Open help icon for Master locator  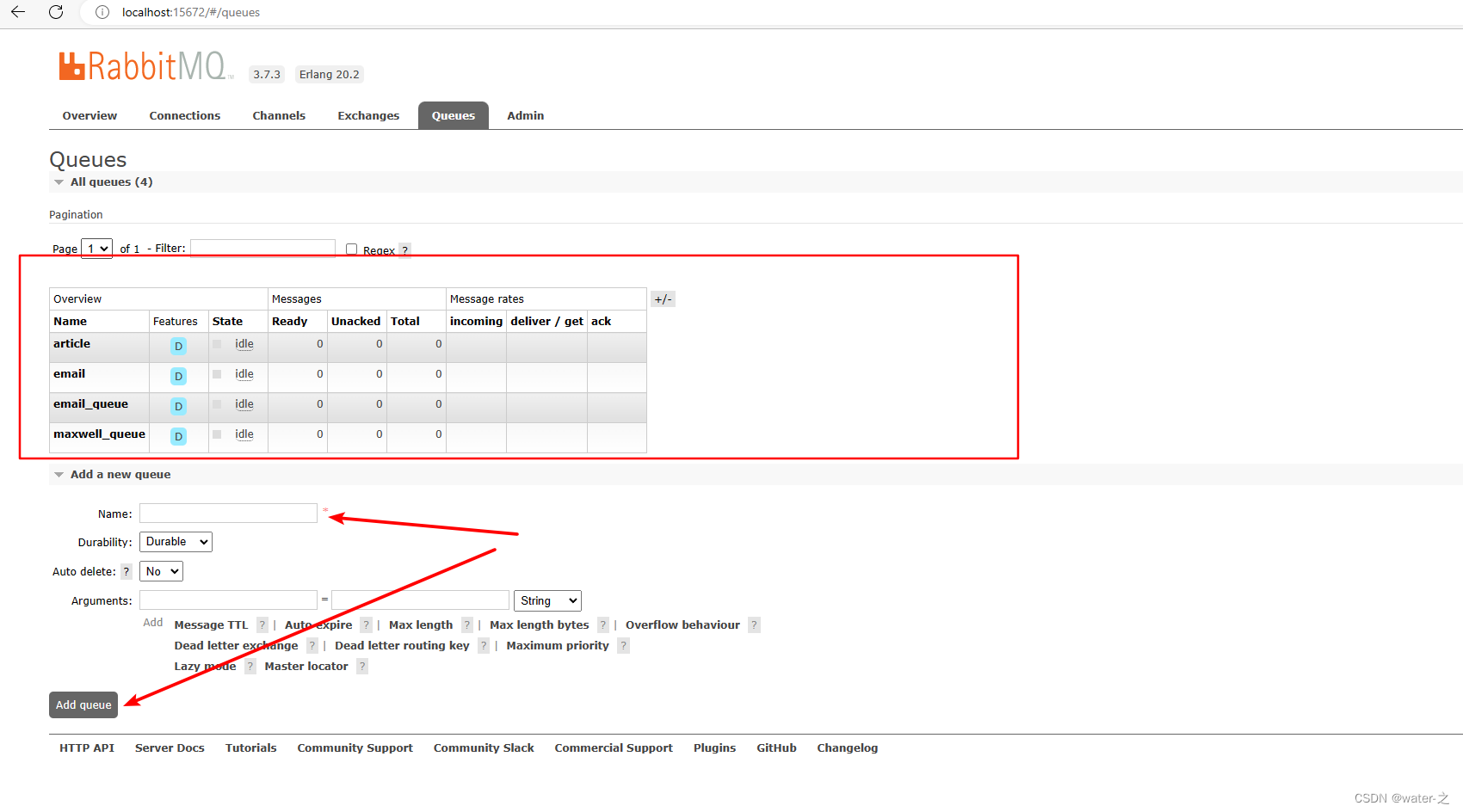coord(362,667)
